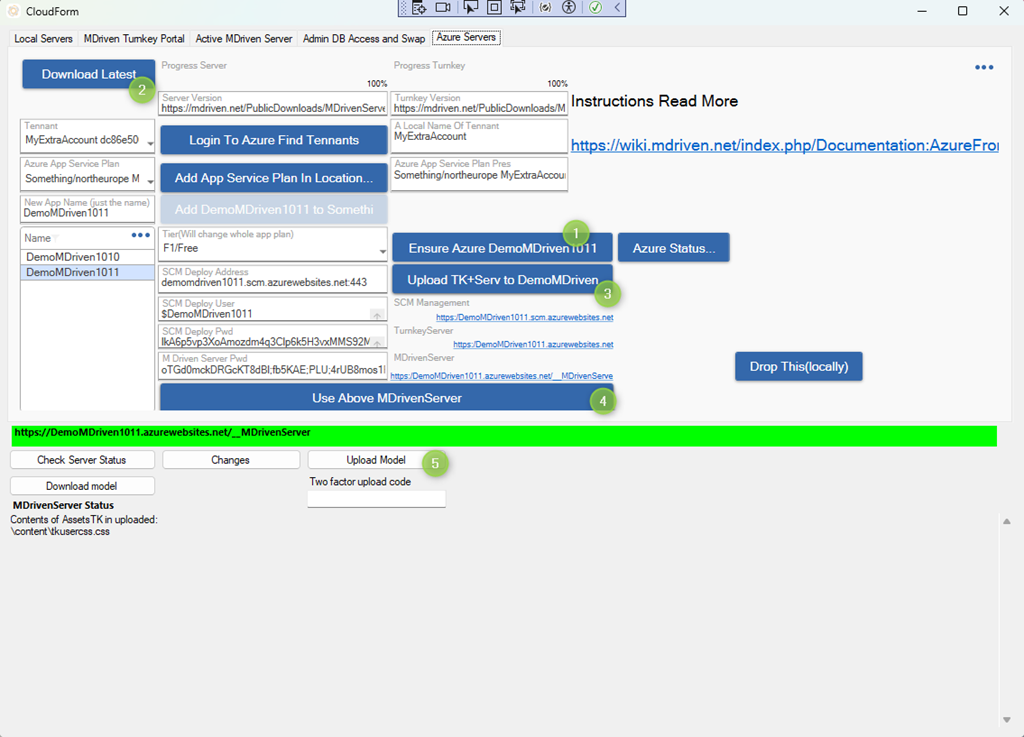Select DemoMDriven1011 row in the Name list
1024x737 pixels.
pyautogui.click(x=88, y=272)
